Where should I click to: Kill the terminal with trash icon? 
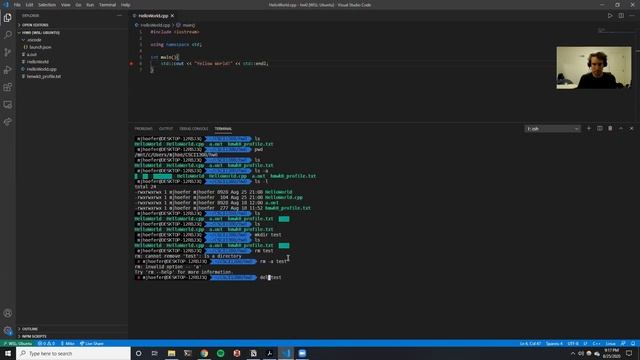[x=610, y=129]
